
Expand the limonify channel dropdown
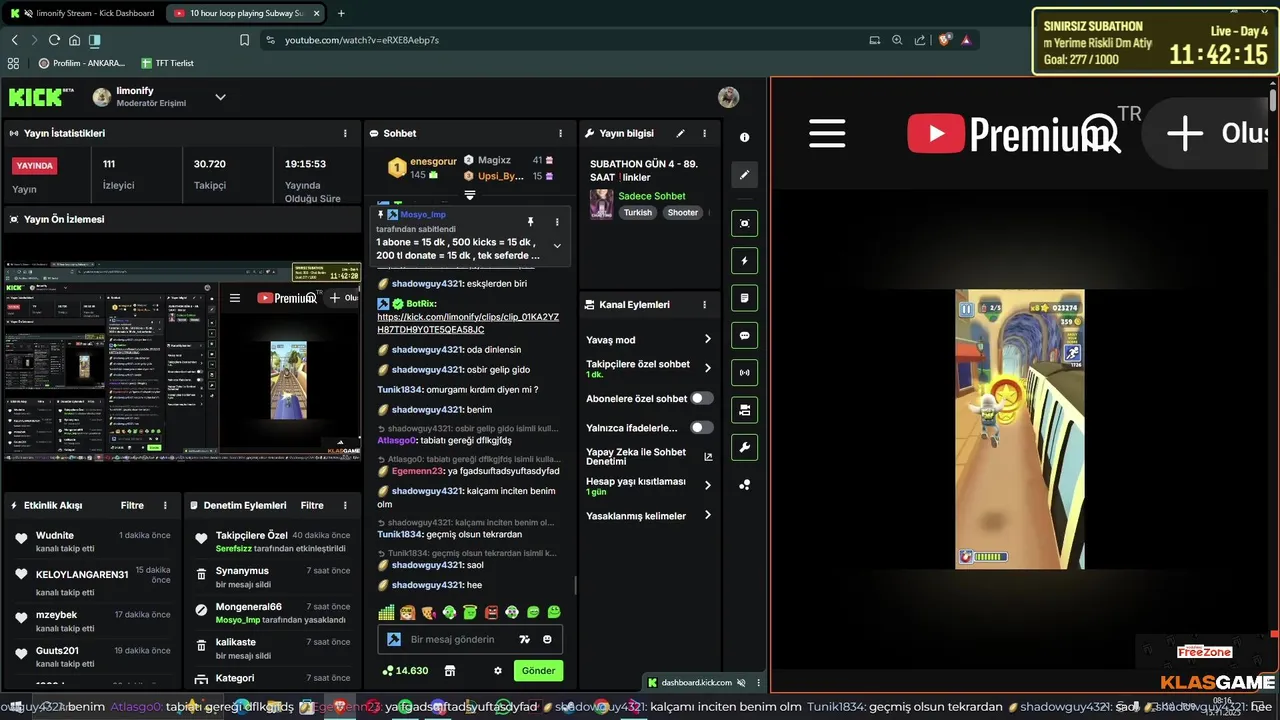click(220, 97)
